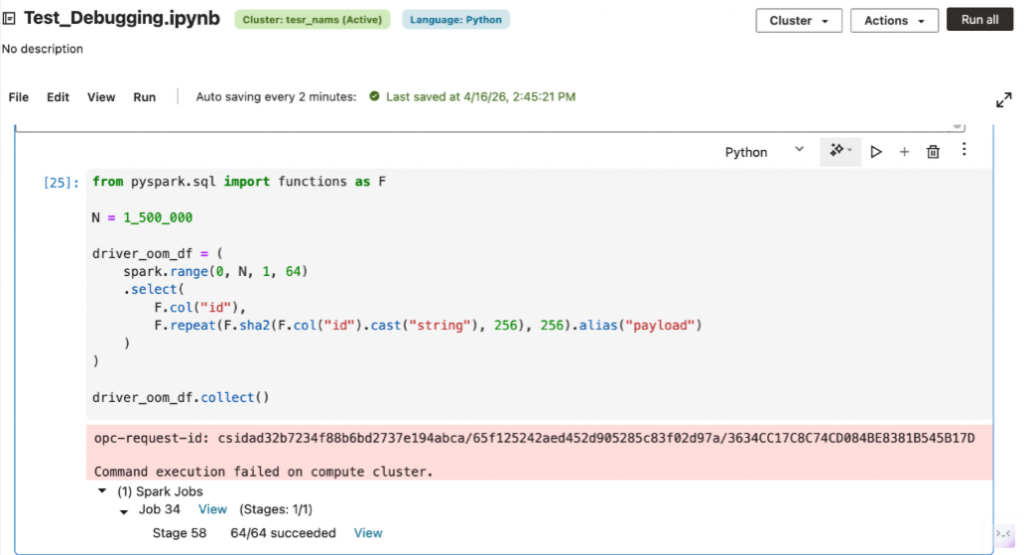The image size is (1024, 555).
Task: Collapse the Spark Jobs section
Action: point(102,492)
